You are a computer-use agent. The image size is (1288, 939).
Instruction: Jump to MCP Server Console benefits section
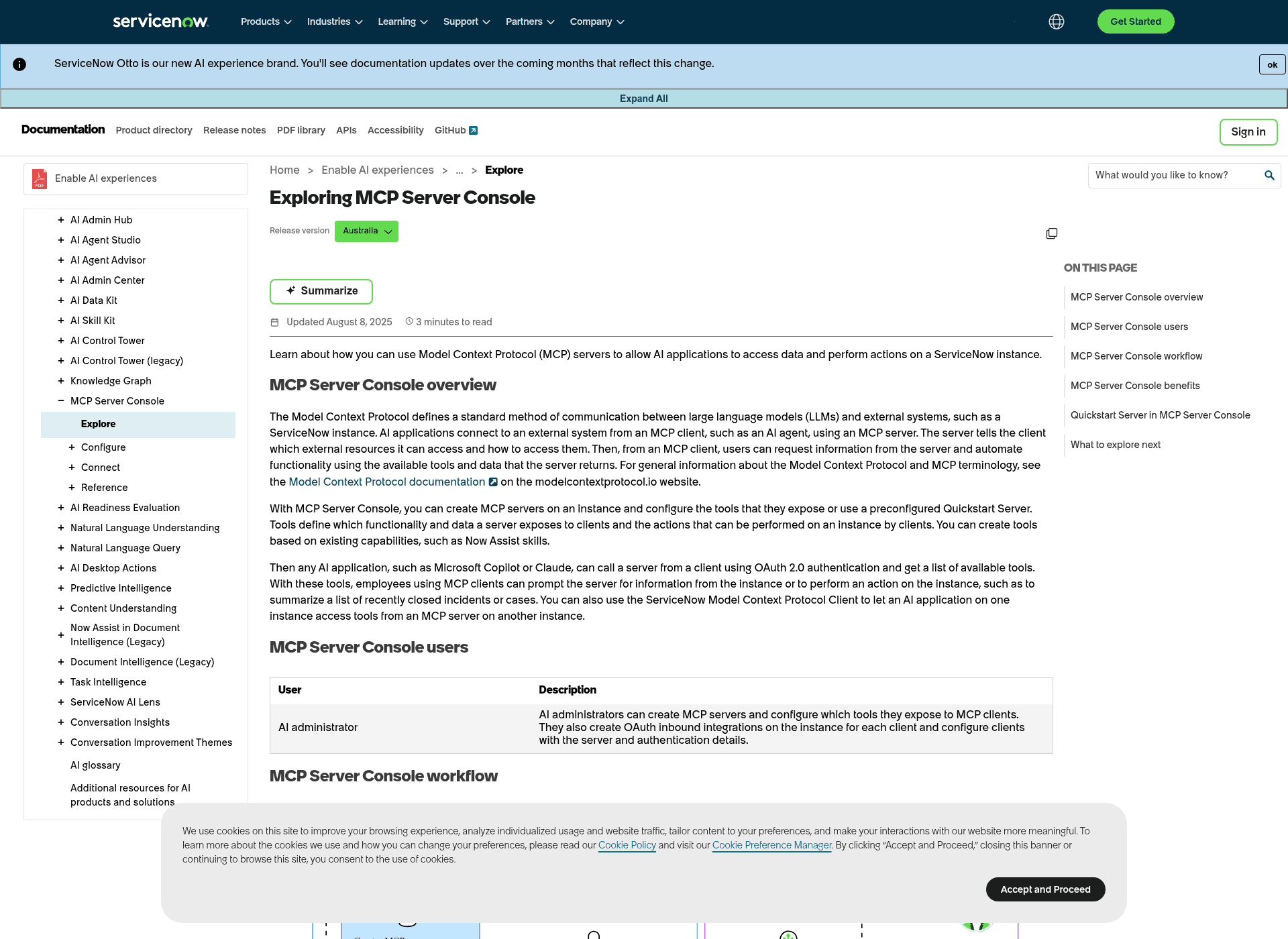pos(1135,386)
